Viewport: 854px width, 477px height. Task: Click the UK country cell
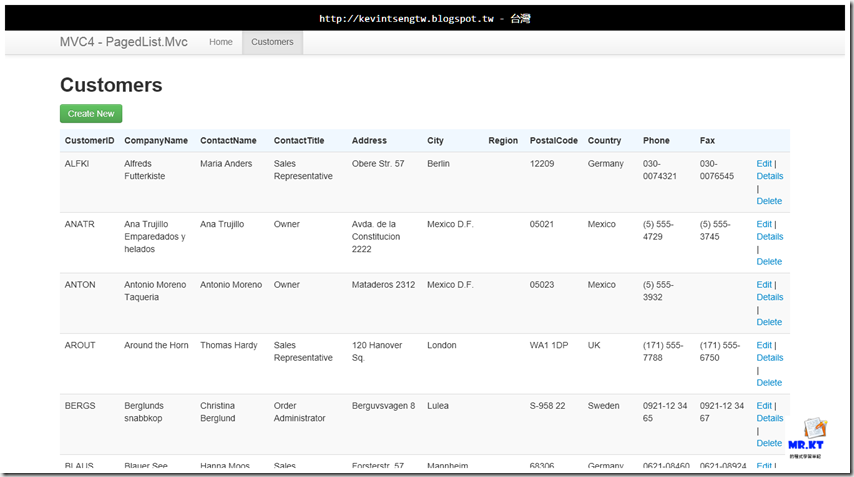(x=594, y=345)
